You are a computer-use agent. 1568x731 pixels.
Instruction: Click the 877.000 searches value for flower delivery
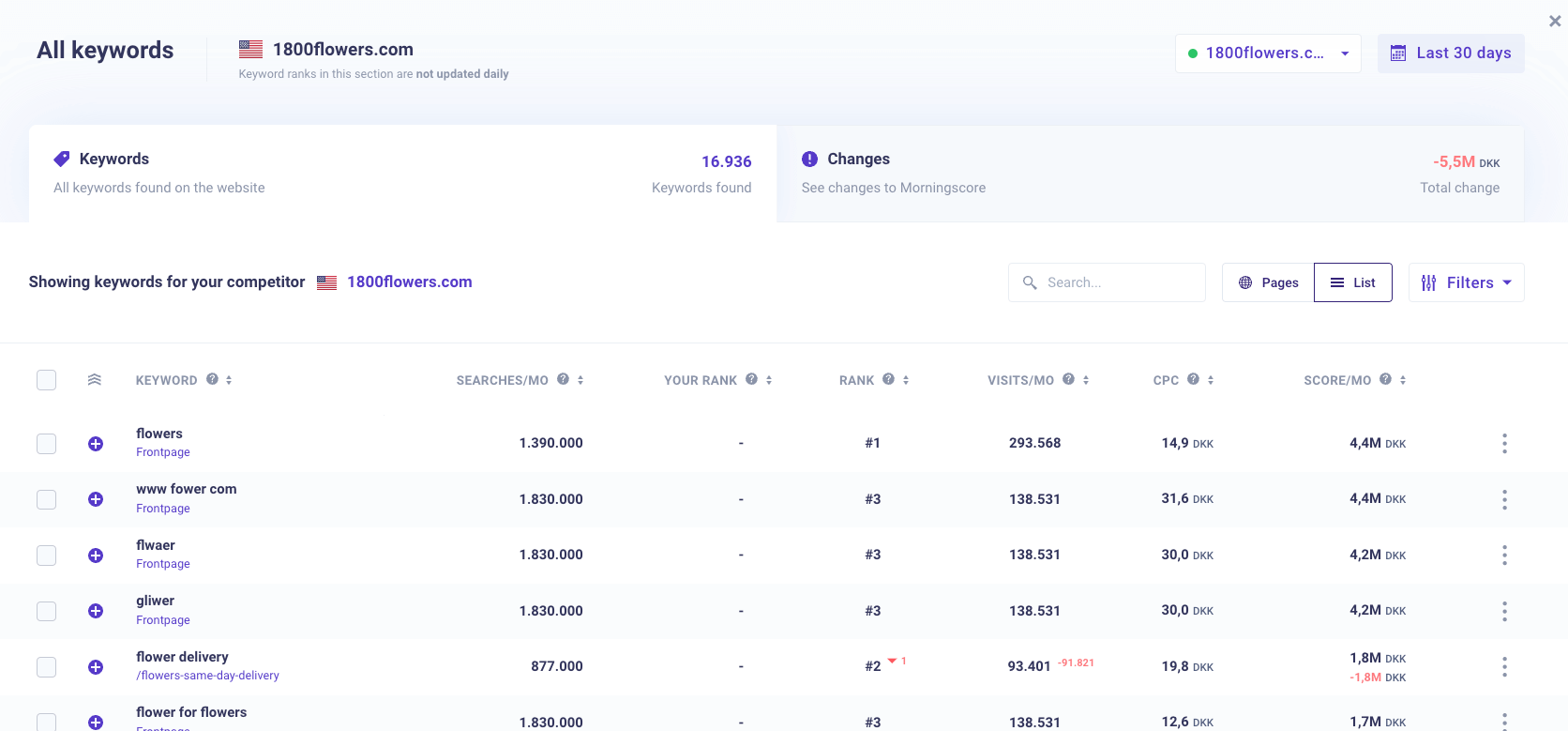click(557, 666)
